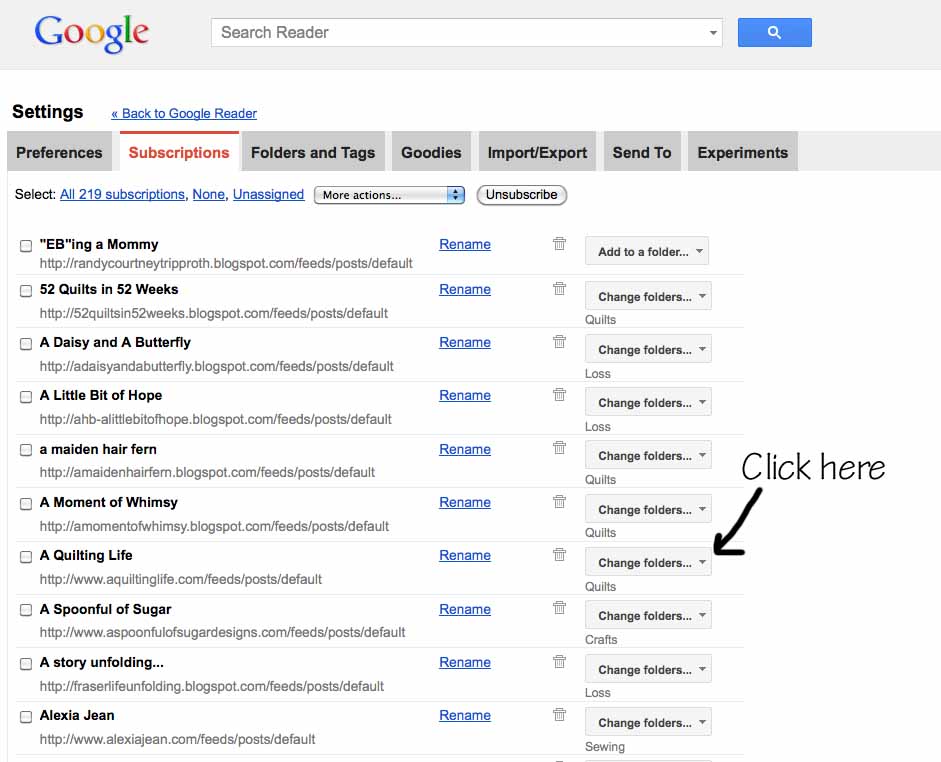Click the Unsubscribe button
Viewport: 941px width, 762px height.
521,194
